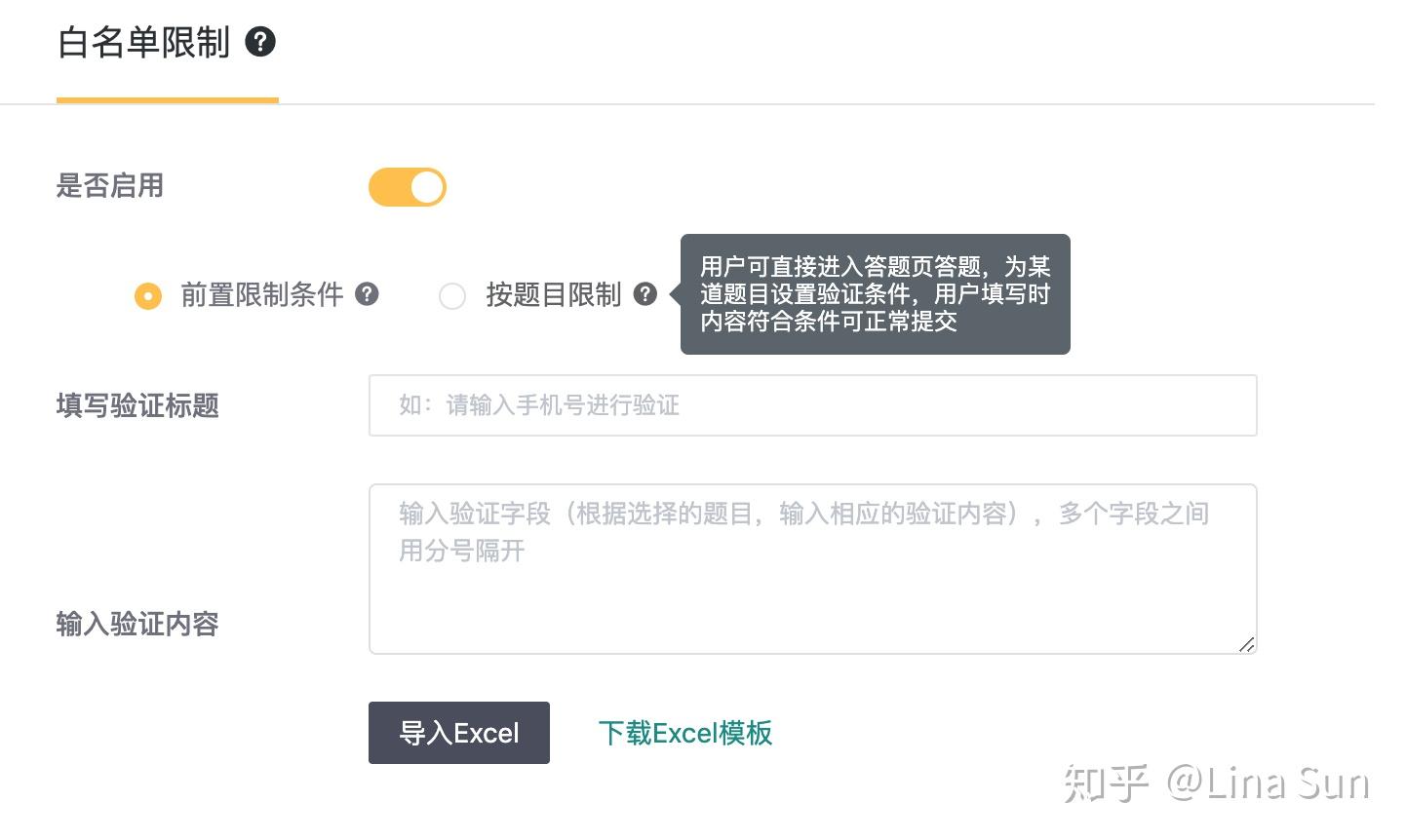Click question mark icon after 按题目限制
The image size is (1406, 840).
[x=645, y=293]
